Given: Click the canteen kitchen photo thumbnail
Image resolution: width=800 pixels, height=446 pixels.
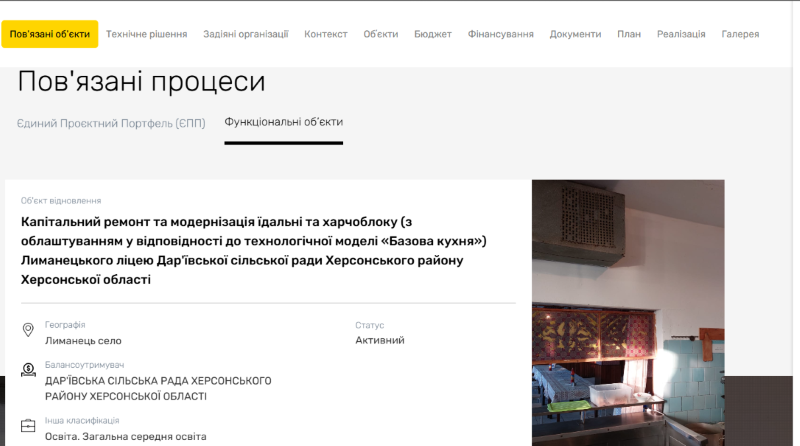Looking at the screenshot, I should [x=627, y=312].
